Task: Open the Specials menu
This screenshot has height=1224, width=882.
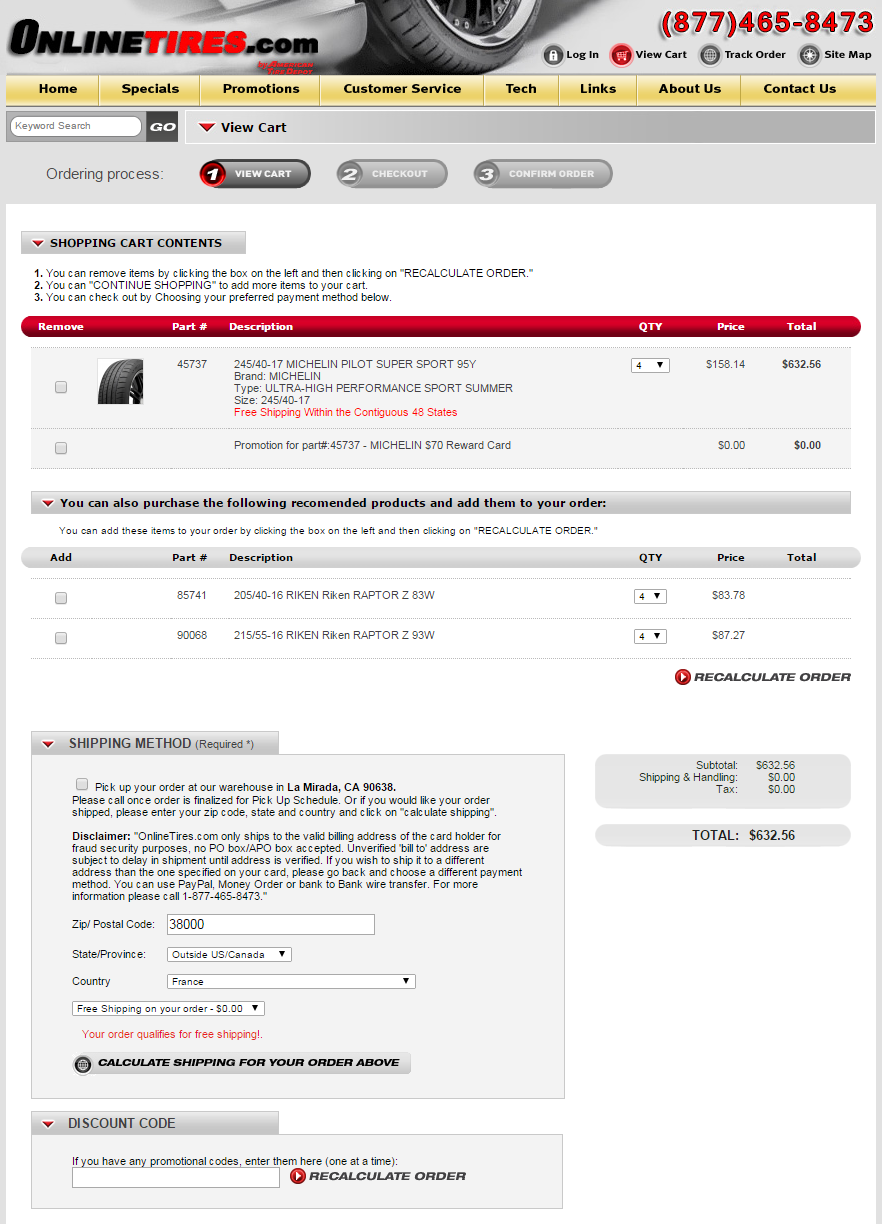Action: click(x=150, y=89)
